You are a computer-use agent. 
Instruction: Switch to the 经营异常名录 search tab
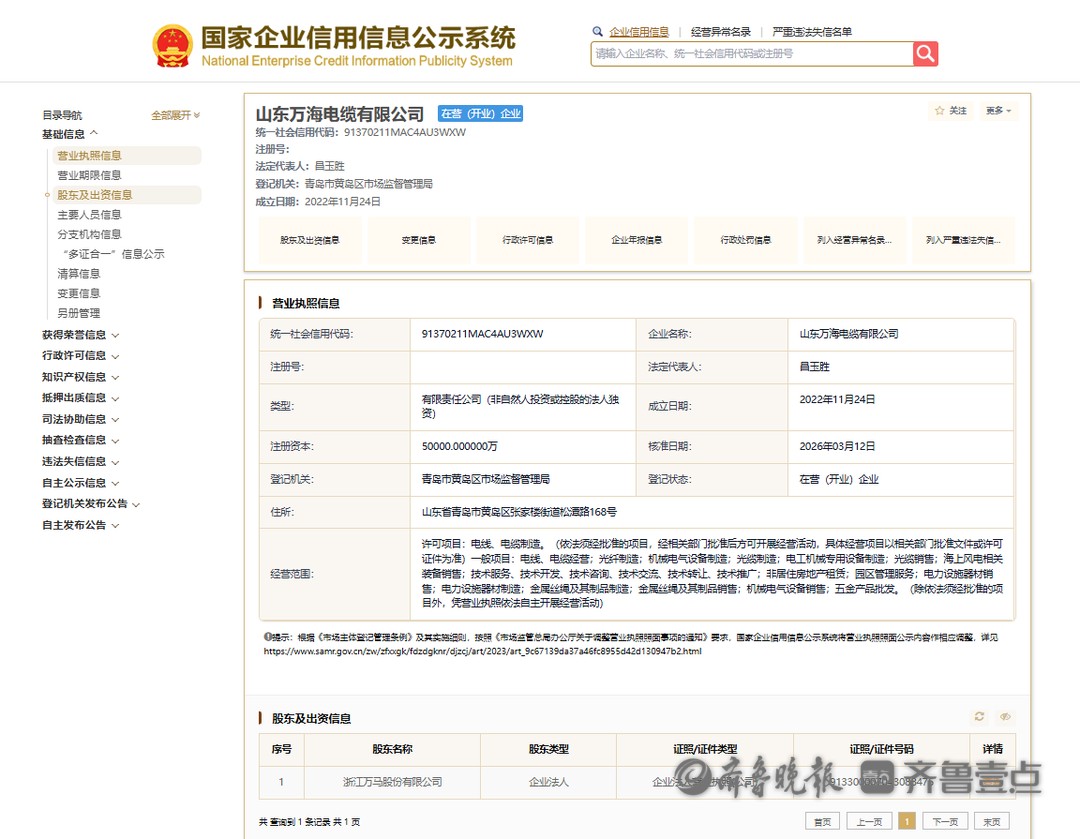coord(720,32)
